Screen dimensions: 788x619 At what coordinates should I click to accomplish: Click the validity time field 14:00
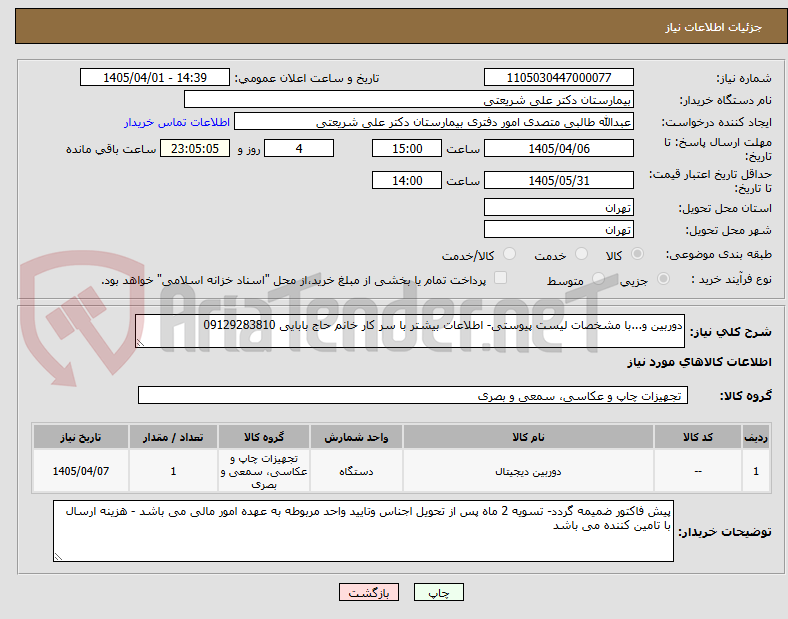pos(407,180)
